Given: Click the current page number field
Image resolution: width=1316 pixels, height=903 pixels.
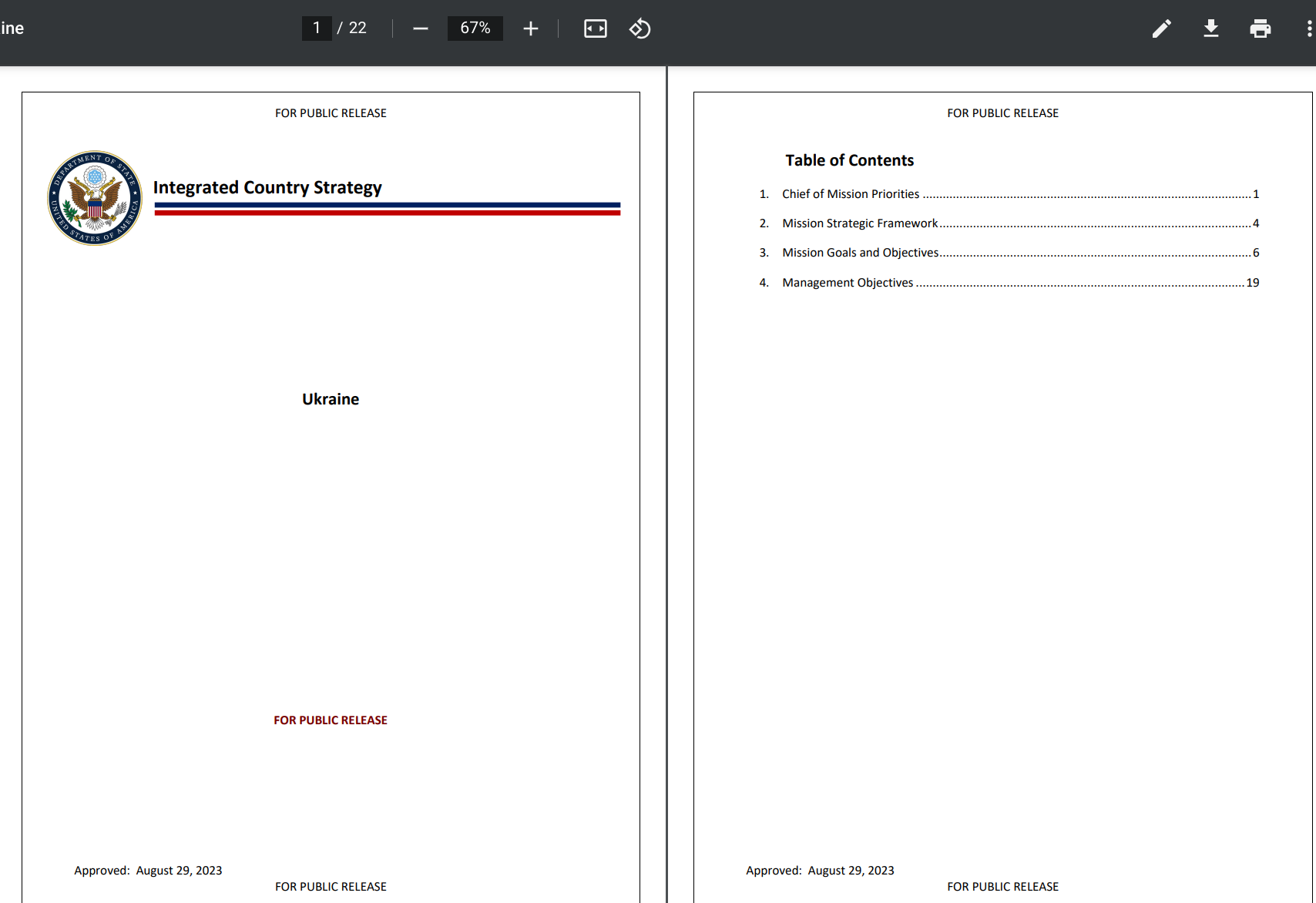Looking at the screenshot, I should tap(317, 29).
